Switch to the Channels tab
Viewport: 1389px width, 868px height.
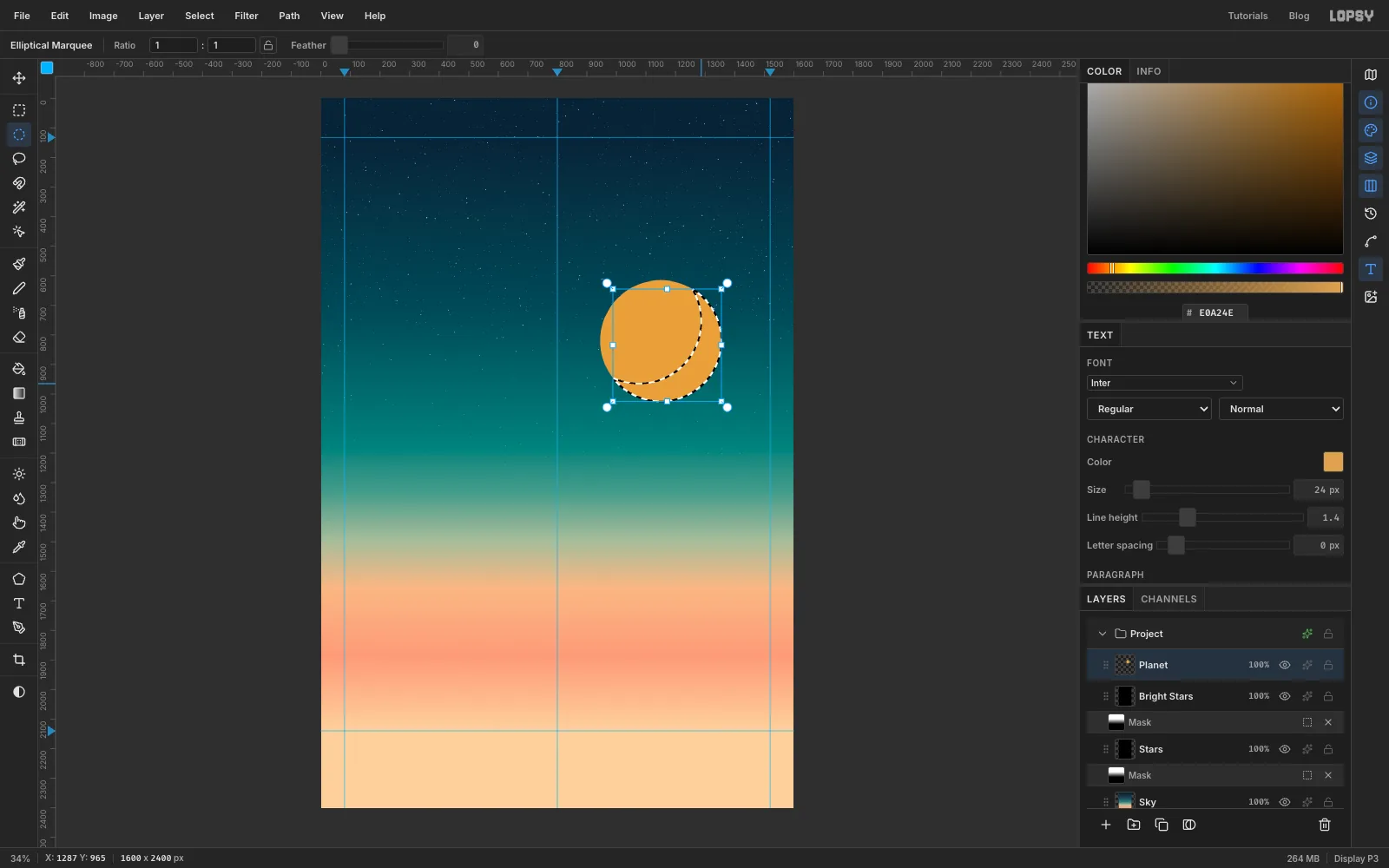tap(1168, 599)
